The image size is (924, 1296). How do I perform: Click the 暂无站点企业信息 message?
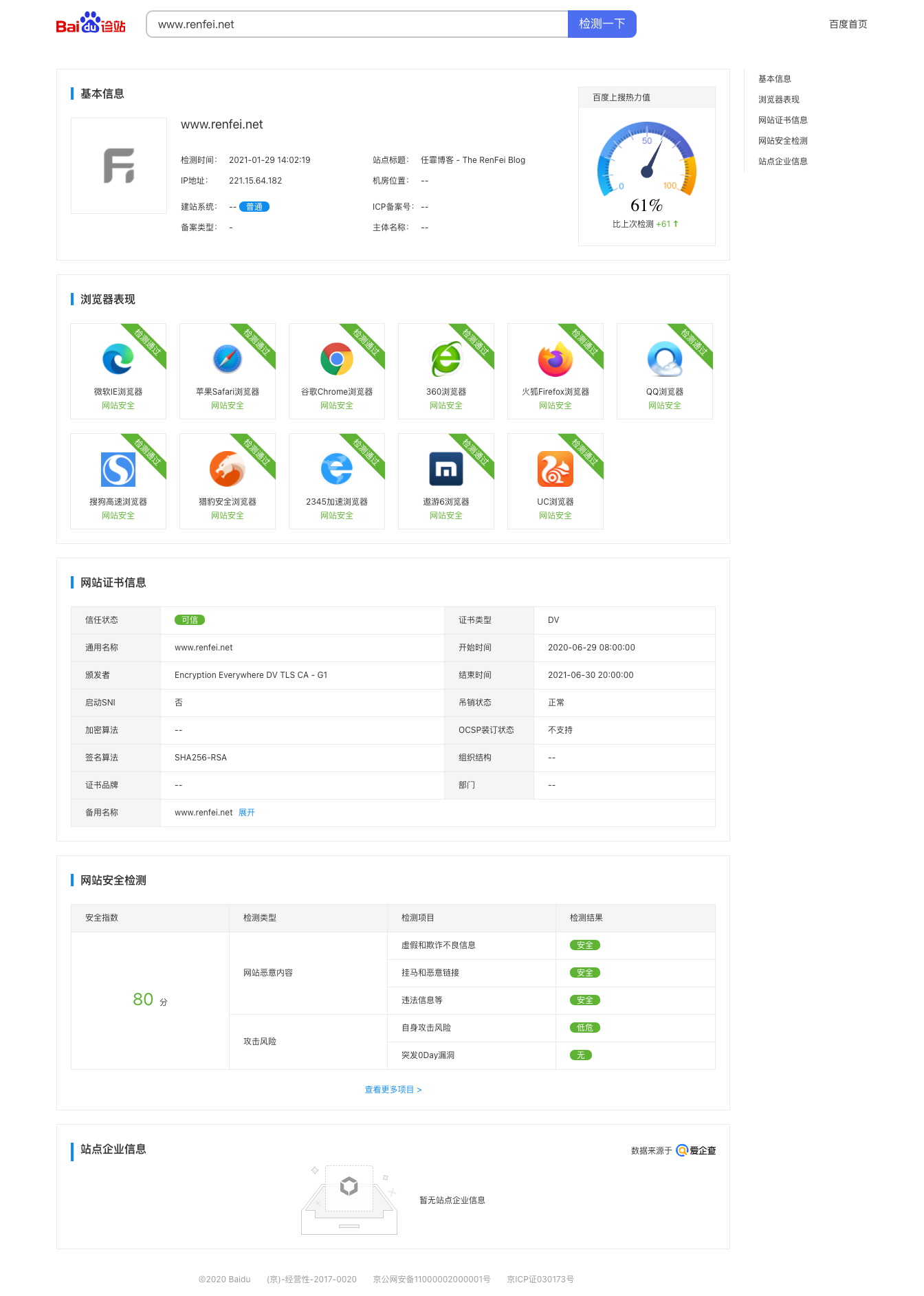click(x=452, y=1200)
